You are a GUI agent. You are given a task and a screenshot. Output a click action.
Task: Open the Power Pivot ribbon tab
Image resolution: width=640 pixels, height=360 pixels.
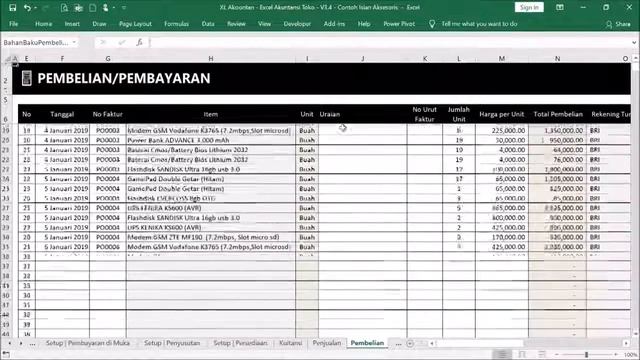399,24
